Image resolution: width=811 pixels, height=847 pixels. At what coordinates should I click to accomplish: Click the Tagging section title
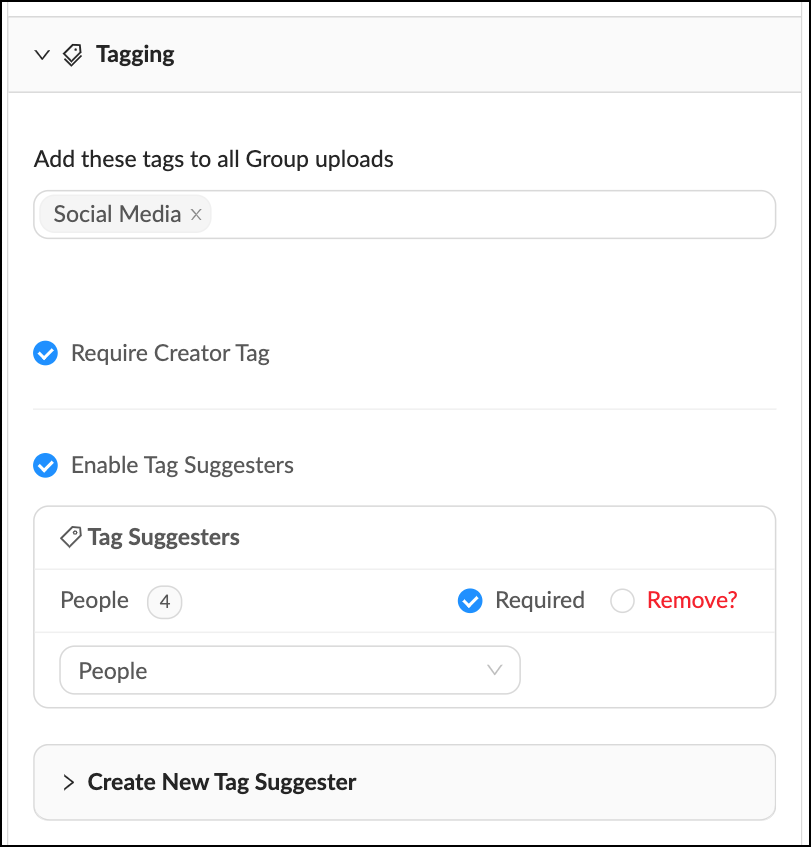click(x=135, y=55)
